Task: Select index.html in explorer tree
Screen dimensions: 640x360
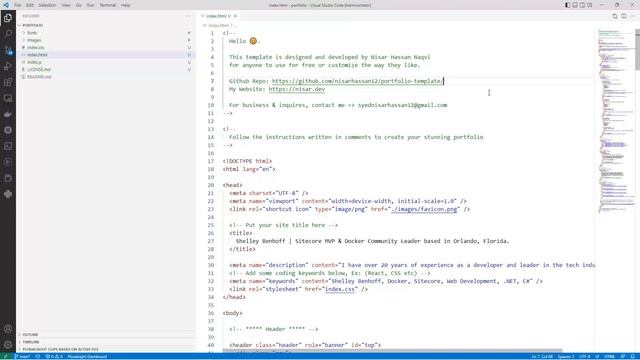Action: (106, 55)
